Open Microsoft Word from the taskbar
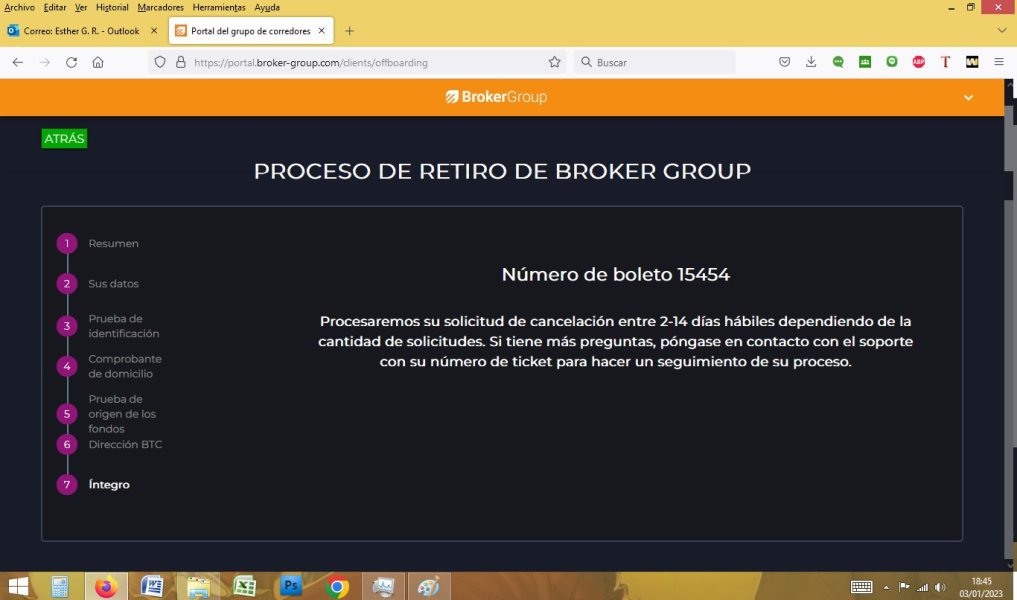 coord(152,587)
